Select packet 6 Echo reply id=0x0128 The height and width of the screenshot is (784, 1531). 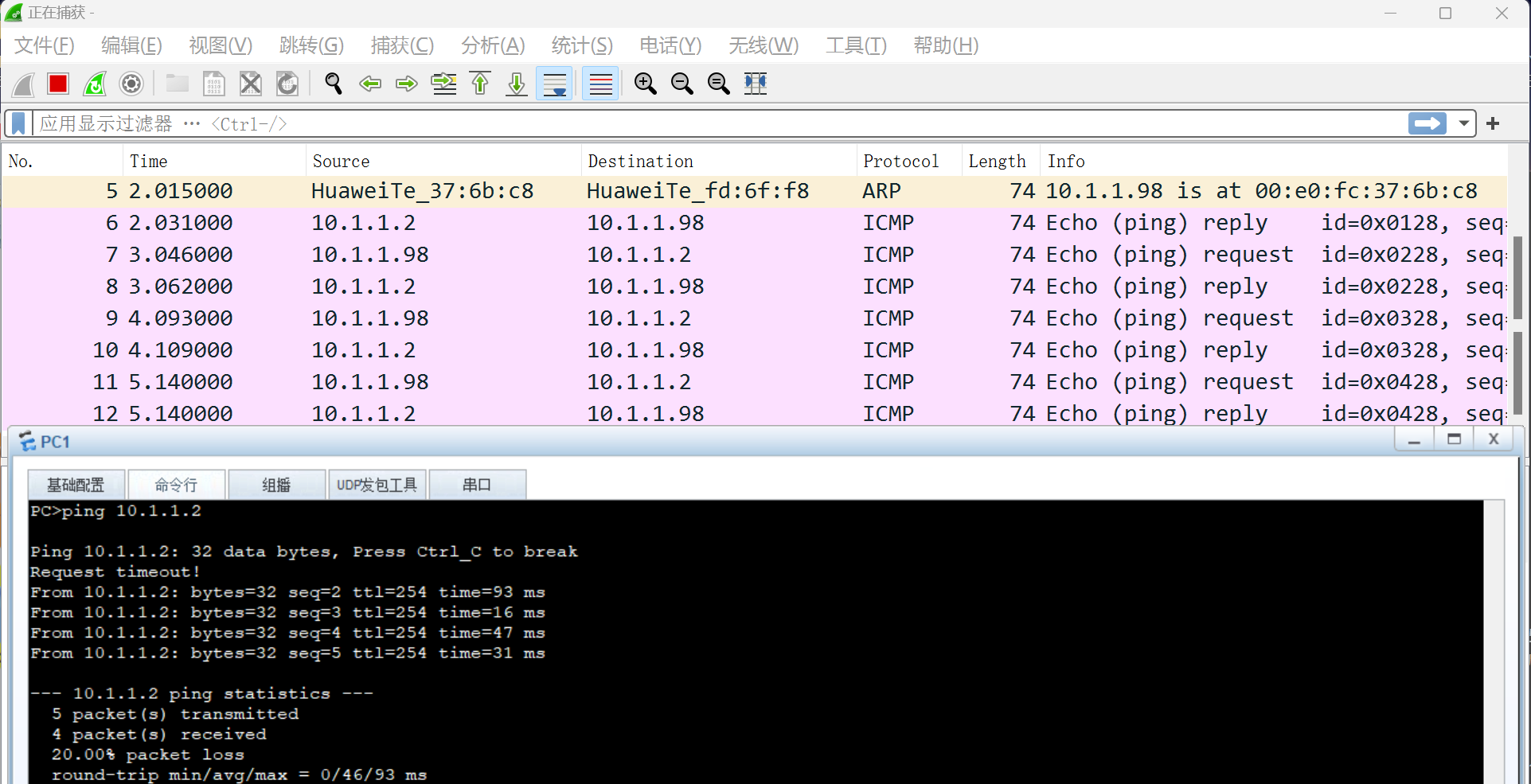755,223
